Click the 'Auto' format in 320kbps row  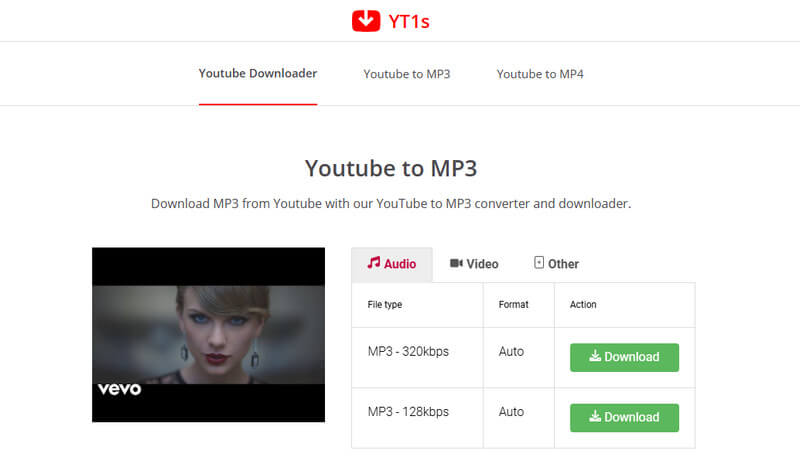pos(511,351)
